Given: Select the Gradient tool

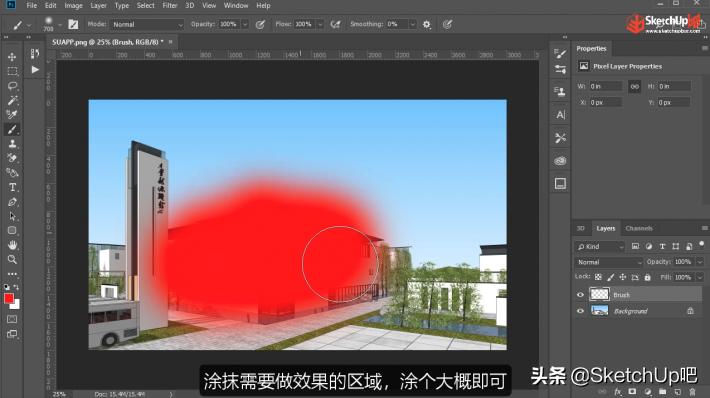Looking at the screenshot, I should coord(12,173).
